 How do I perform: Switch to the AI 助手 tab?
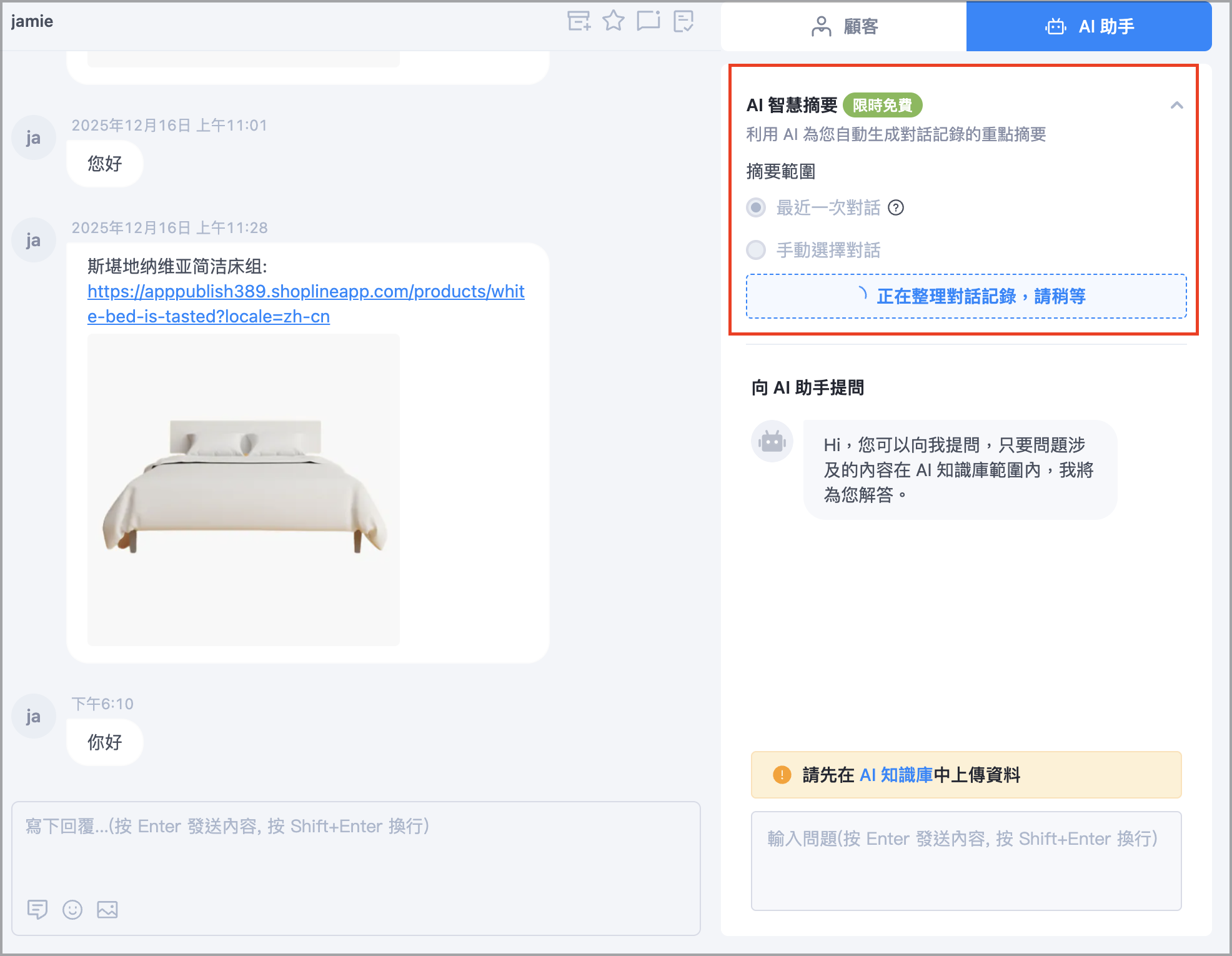(x=1089, y=26)
